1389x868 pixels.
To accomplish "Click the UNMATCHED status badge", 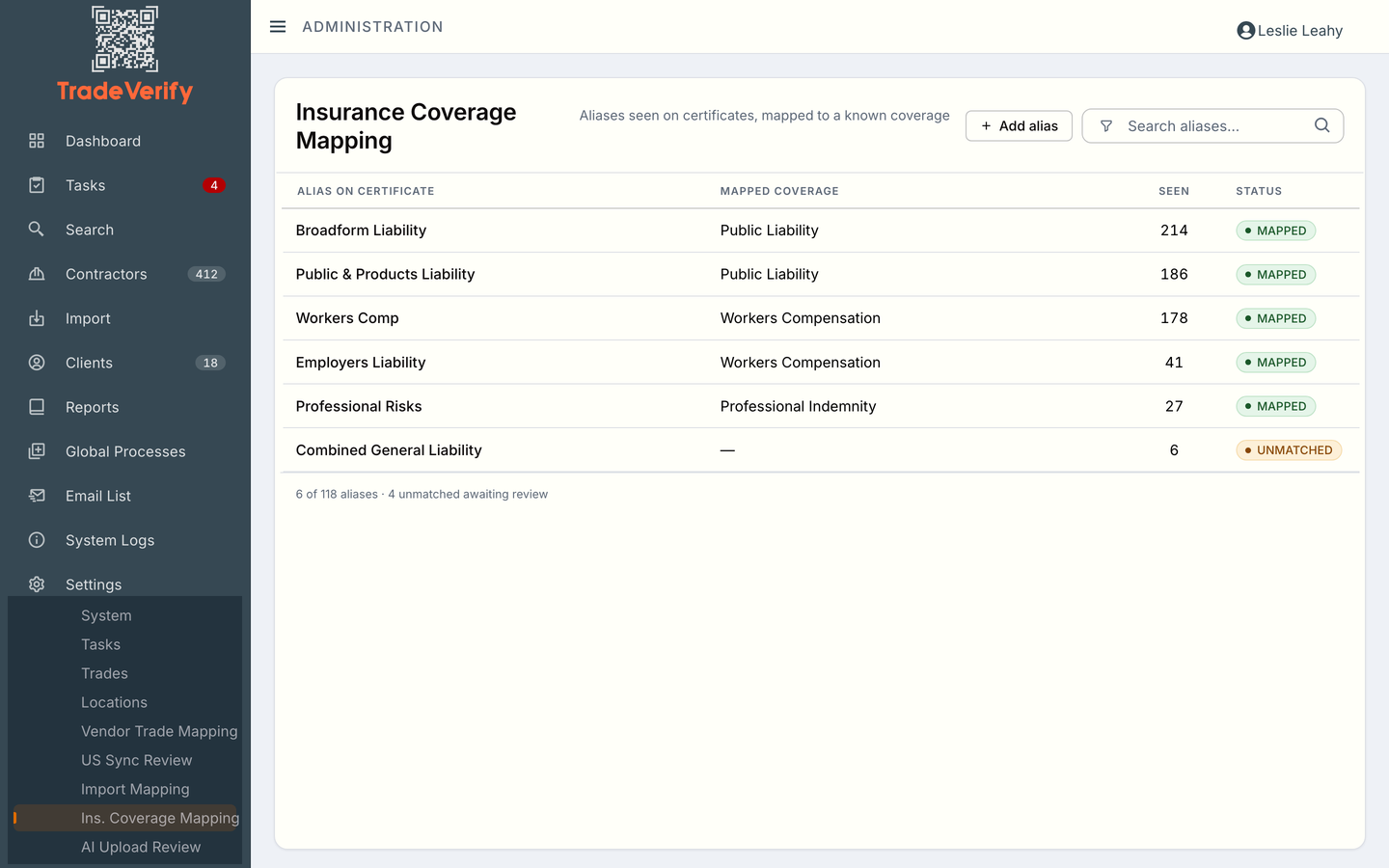I will (x=1289, y=450).
